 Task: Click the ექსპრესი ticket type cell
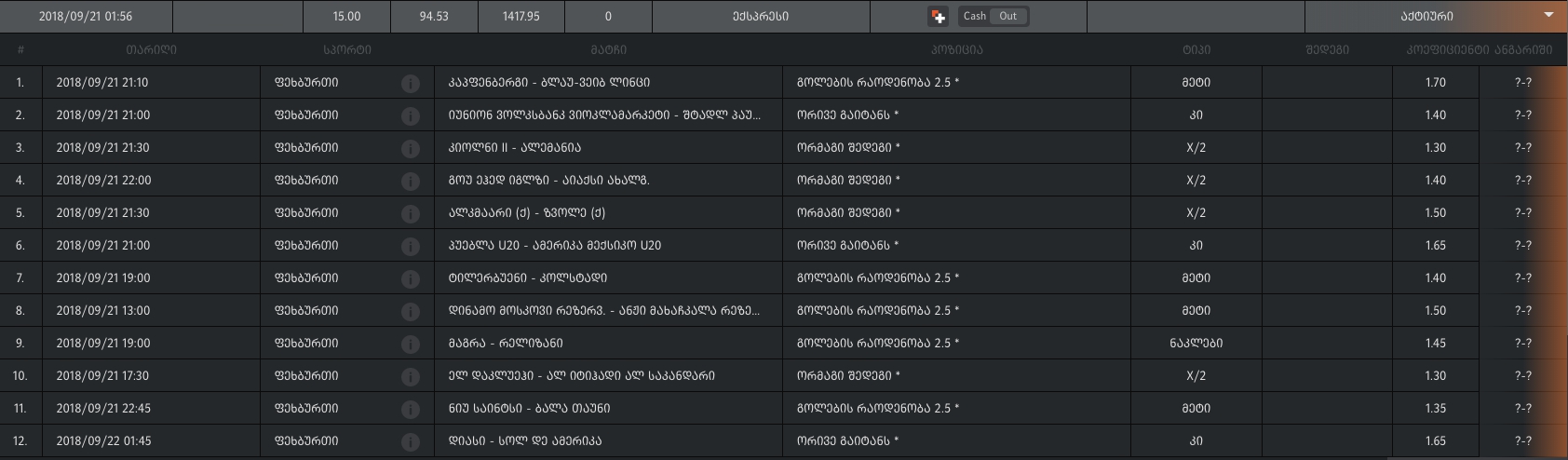[761, 17]
